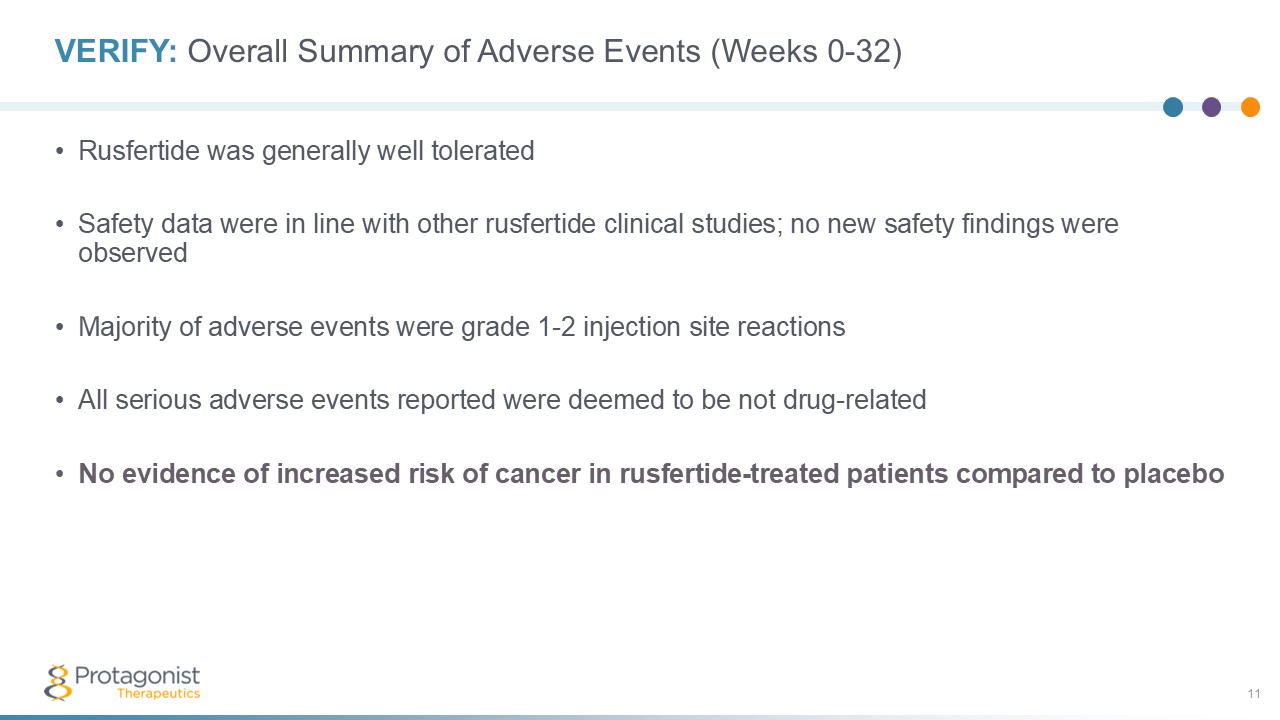
Task: Click the gradient bar along the slide bottom
Action: tap(640, 716)
